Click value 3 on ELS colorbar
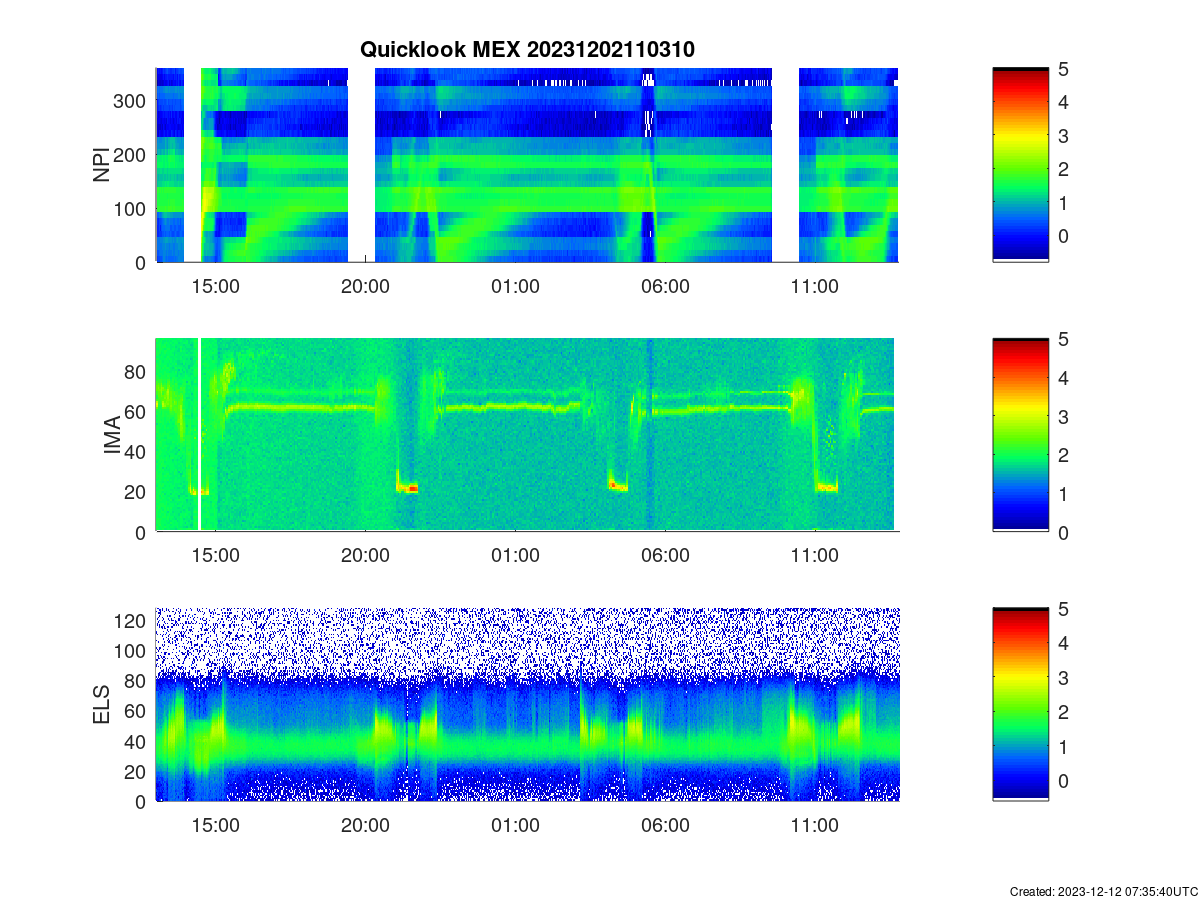The height and width of the screenshot is (900, 1200). coord(1064,678)
